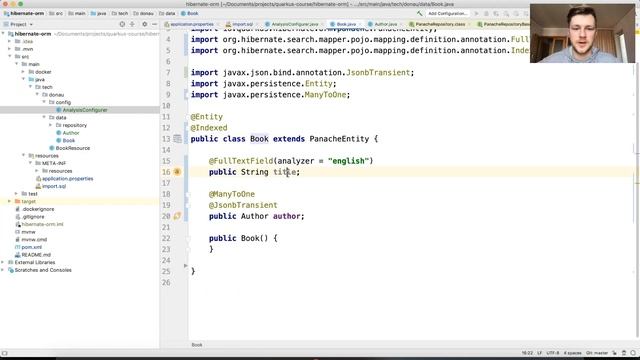This screenshot has width=640, height=360.
Task: Select application.properties in project tree
Action: pyautogui.click(x=67, y=179)
